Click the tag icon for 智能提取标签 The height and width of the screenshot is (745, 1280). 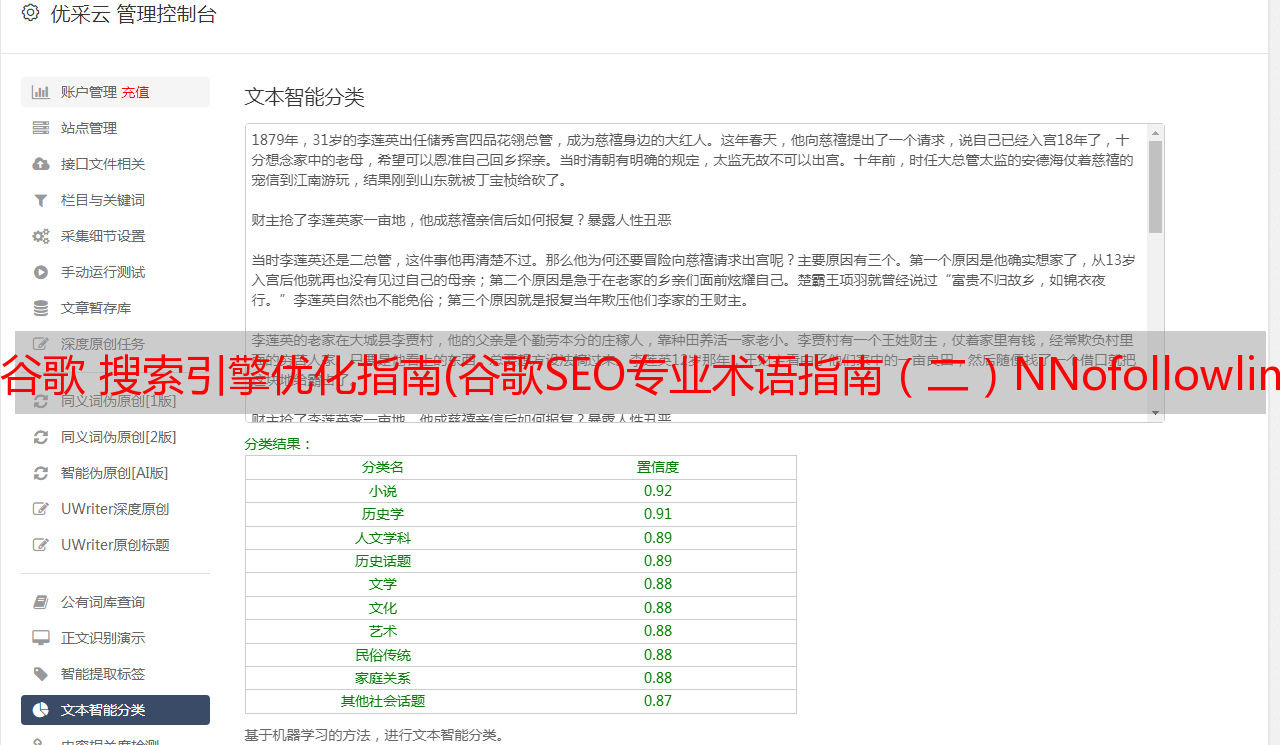[41, 674]
